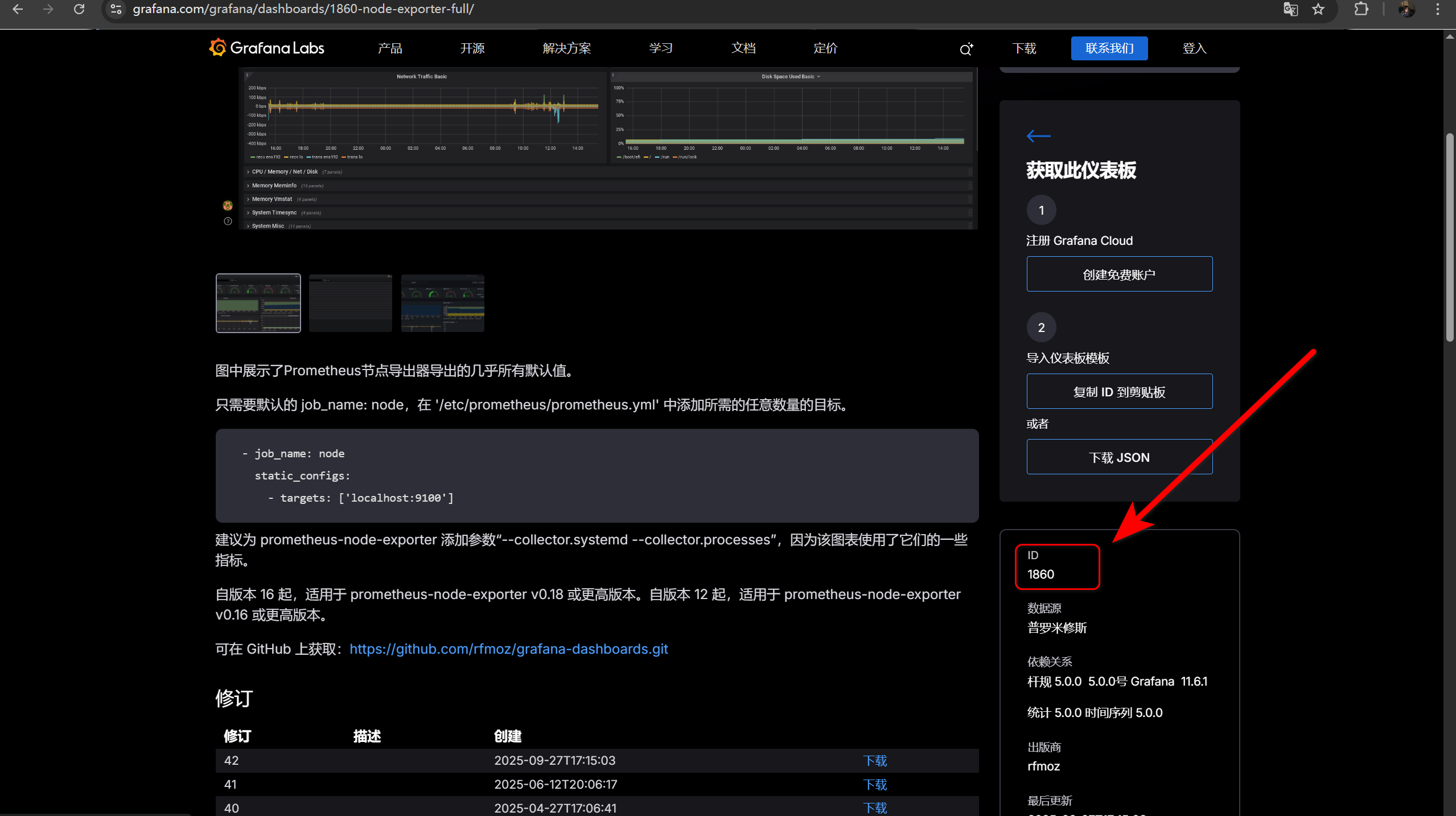The height and width of the screenshot is (816, 1456).
Task: Click the browser back arrow
Action: pos(18,9)
